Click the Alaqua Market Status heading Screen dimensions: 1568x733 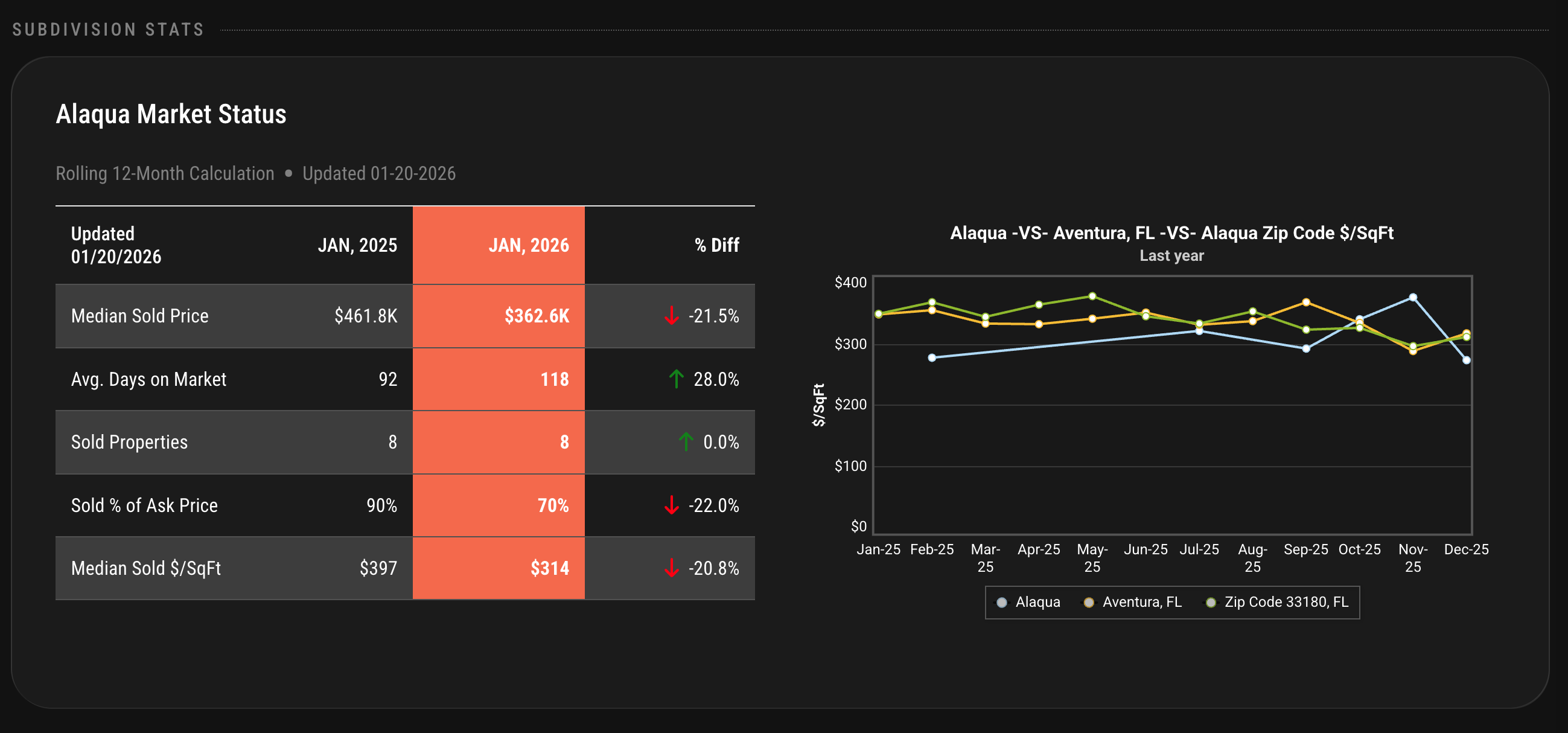point(171,114)
